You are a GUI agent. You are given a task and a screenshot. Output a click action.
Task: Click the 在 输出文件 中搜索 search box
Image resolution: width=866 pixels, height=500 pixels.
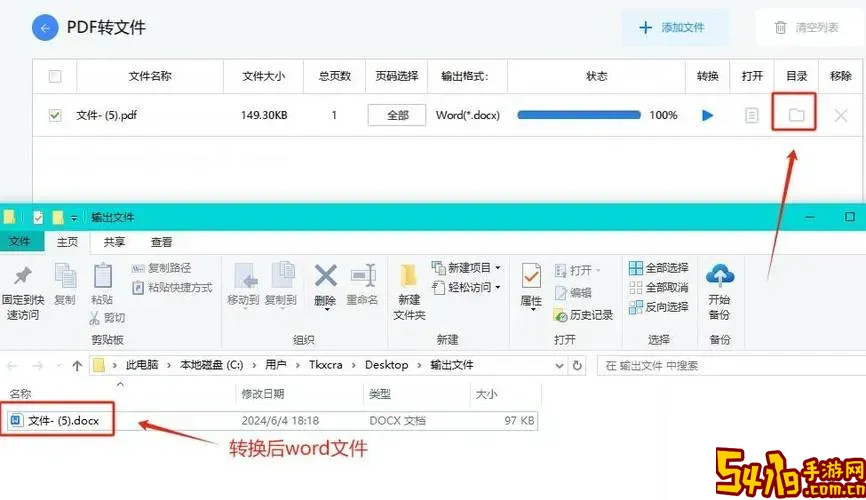point(732,365)
